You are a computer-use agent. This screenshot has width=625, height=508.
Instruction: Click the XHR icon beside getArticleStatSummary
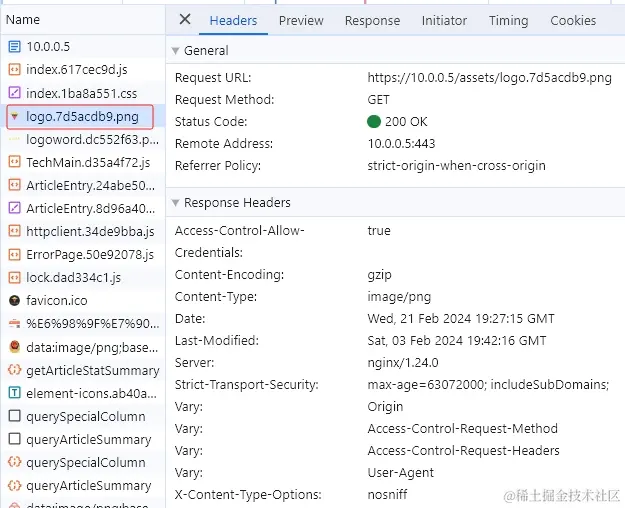coord(14,370)
